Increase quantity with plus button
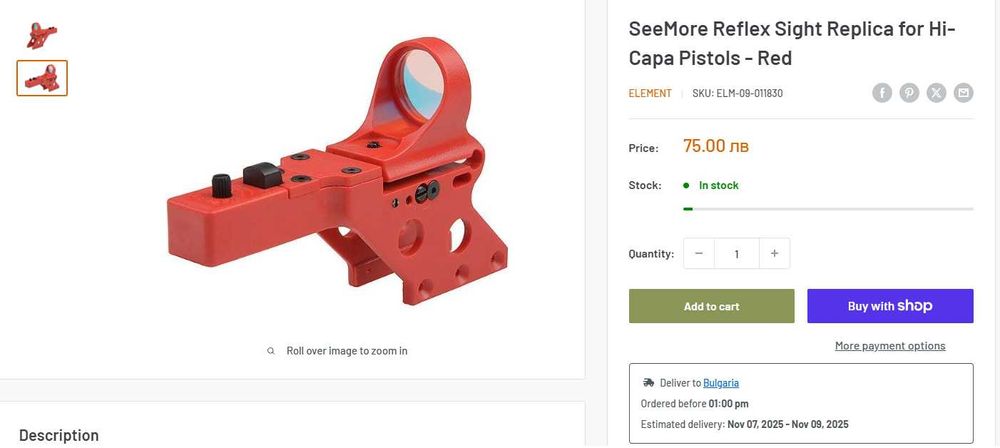The image size is (1000, 448). tap(774, 254)
